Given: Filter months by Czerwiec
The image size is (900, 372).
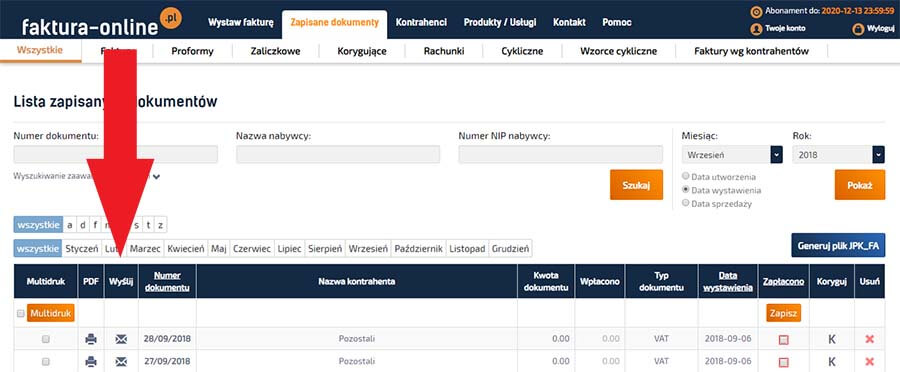Looking at the screenshot, I should click(x=252, y=249).
